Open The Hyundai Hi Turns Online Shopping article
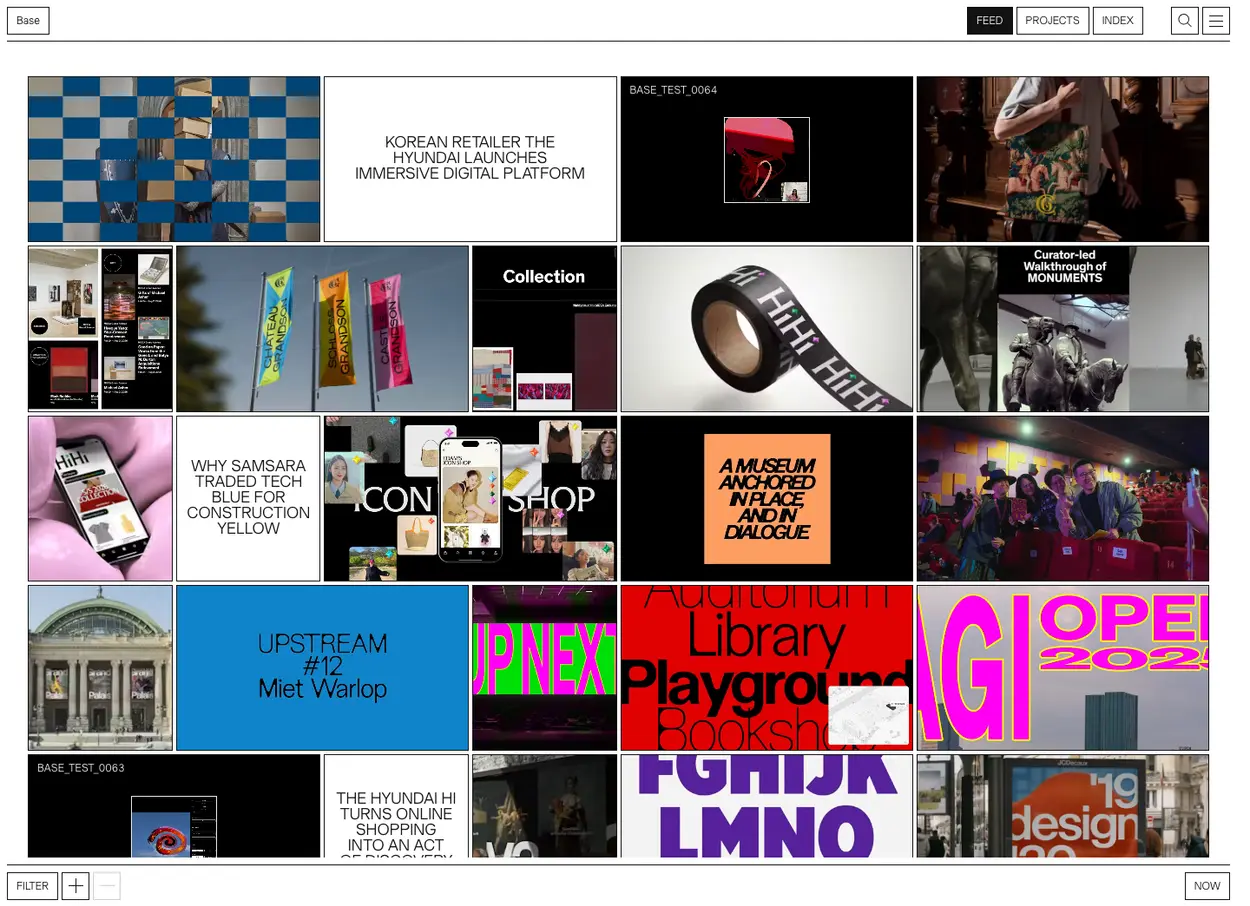 coord(396,806)
